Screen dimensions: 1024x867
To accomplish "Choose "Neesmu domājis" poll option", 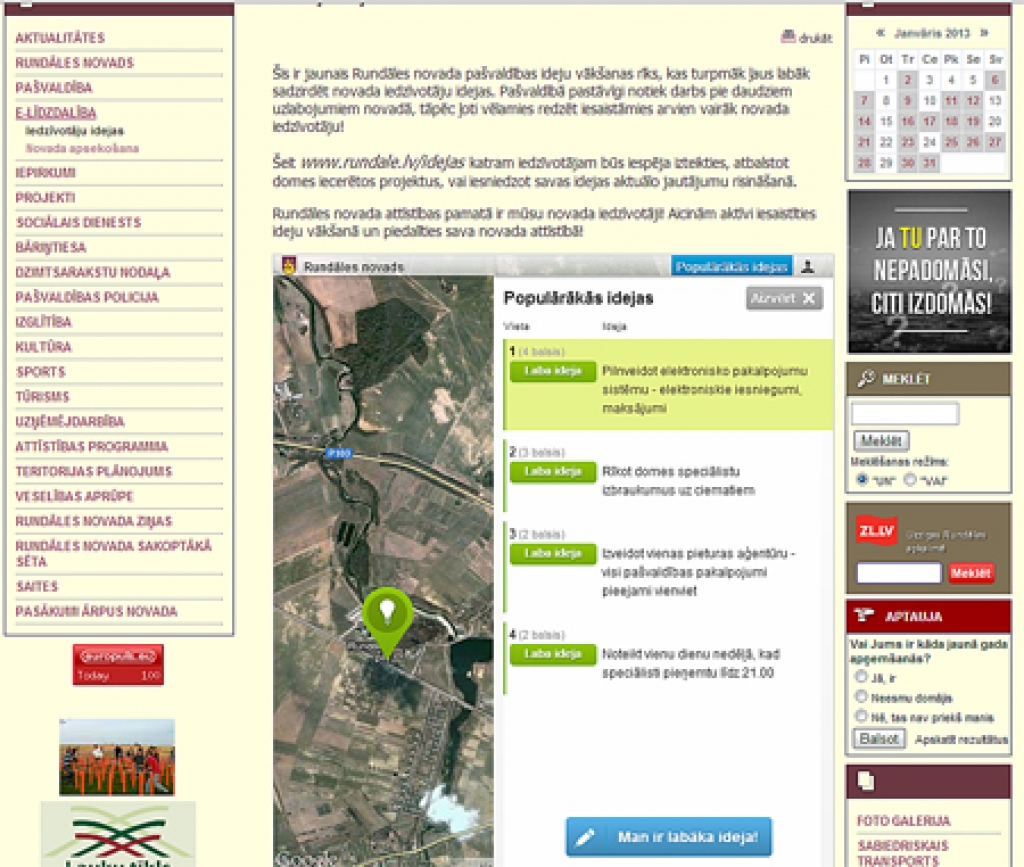I will click(860, 697).
